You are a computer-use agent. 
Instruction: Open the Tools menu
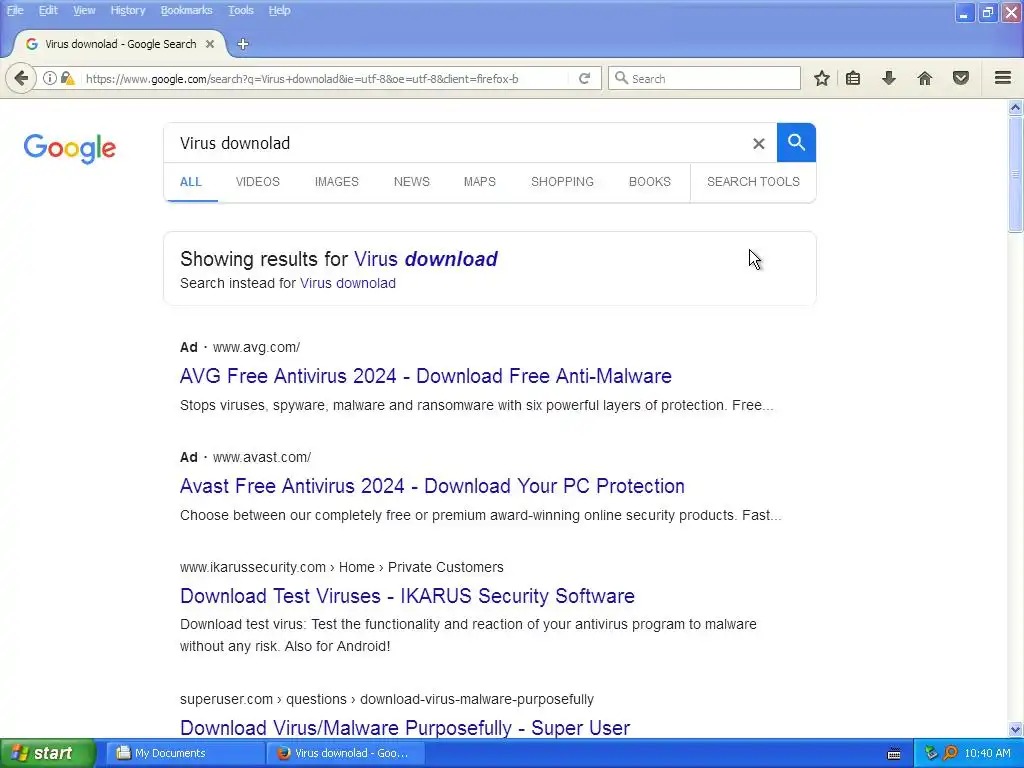[x=240, y=10]
